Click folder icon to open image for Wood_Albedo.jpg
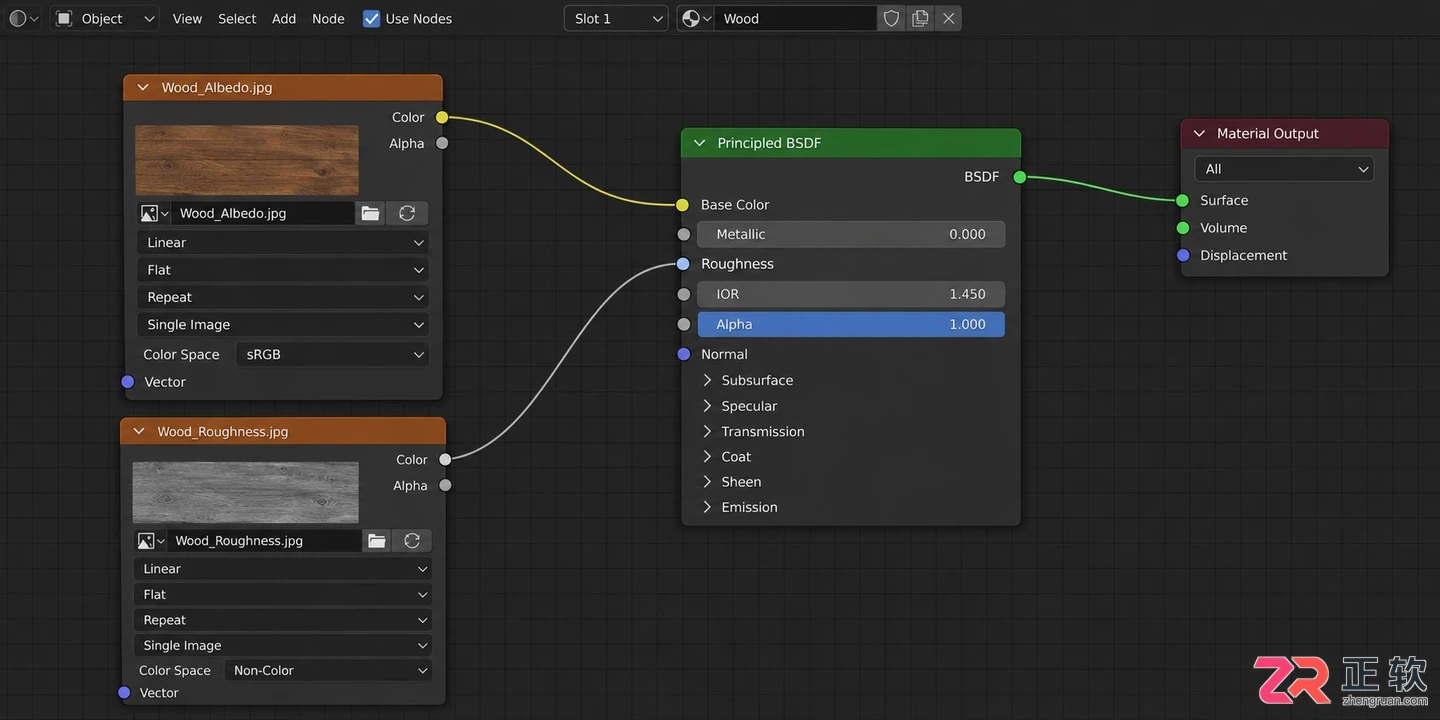Image resolution: width=1440 pixels, height=720 pixels. (x=371, y=213)
